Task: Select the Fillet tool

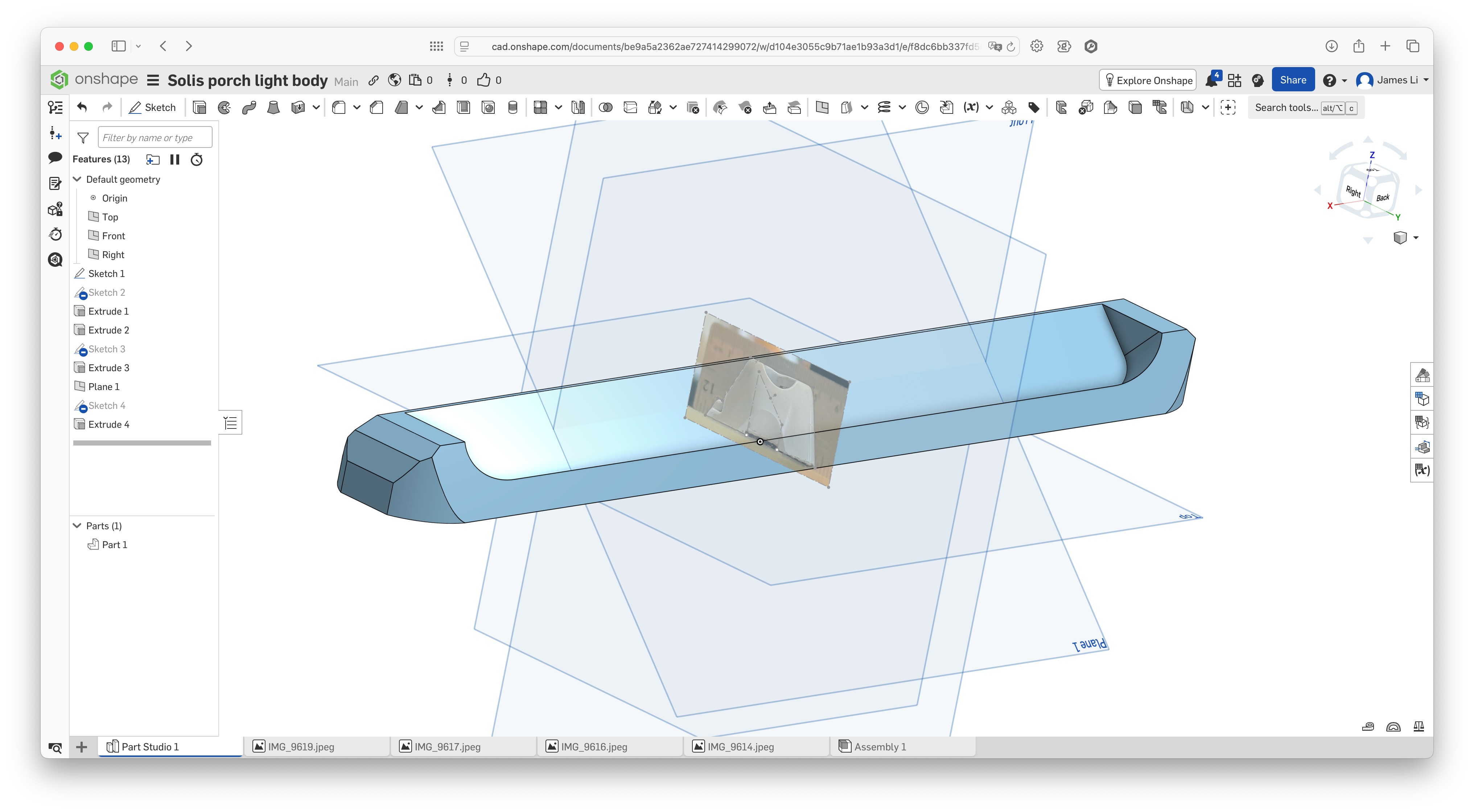Action: point(339,108)
